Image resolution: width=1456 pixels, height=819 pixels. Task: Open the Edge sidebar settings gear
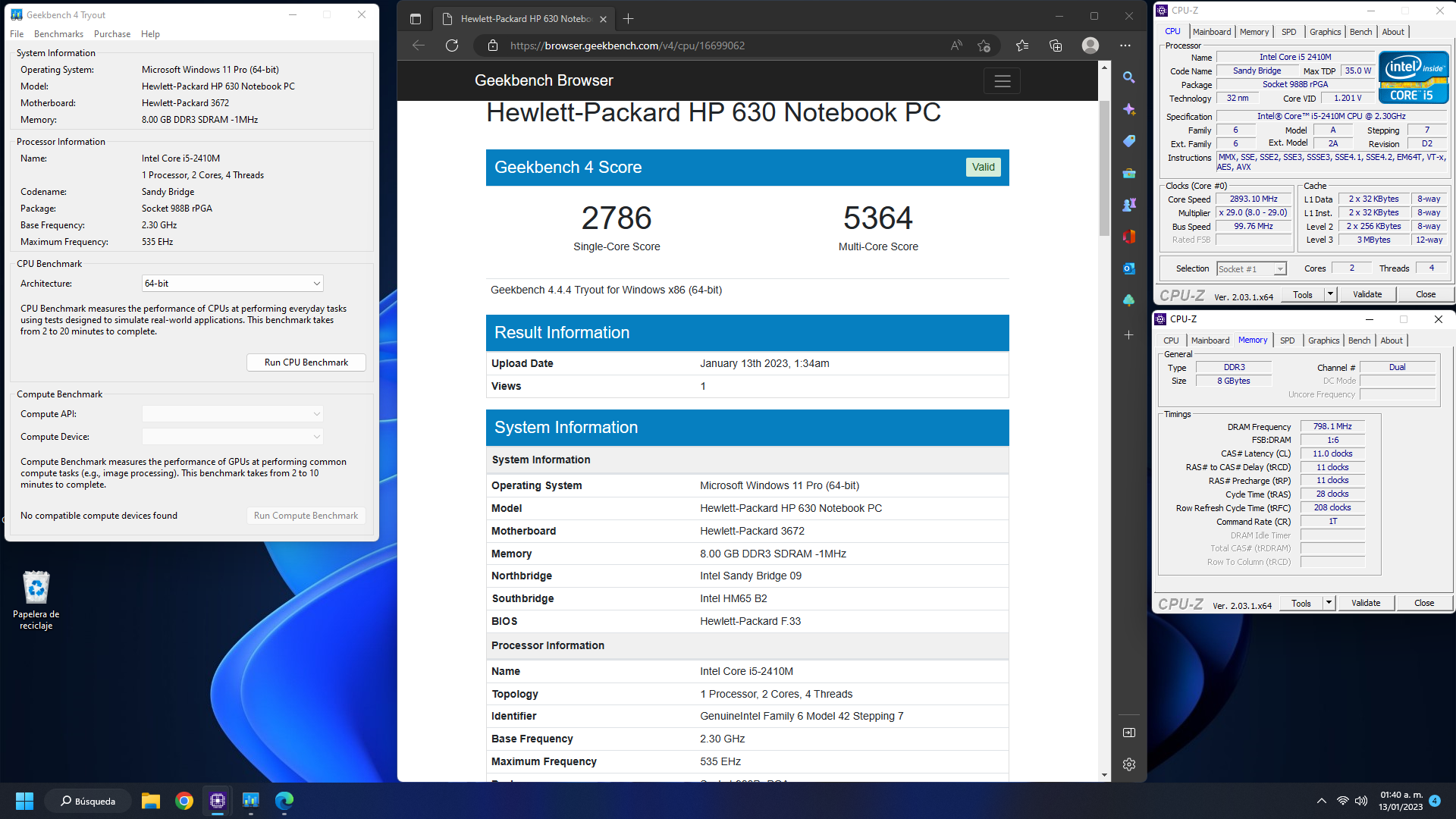1129,764
